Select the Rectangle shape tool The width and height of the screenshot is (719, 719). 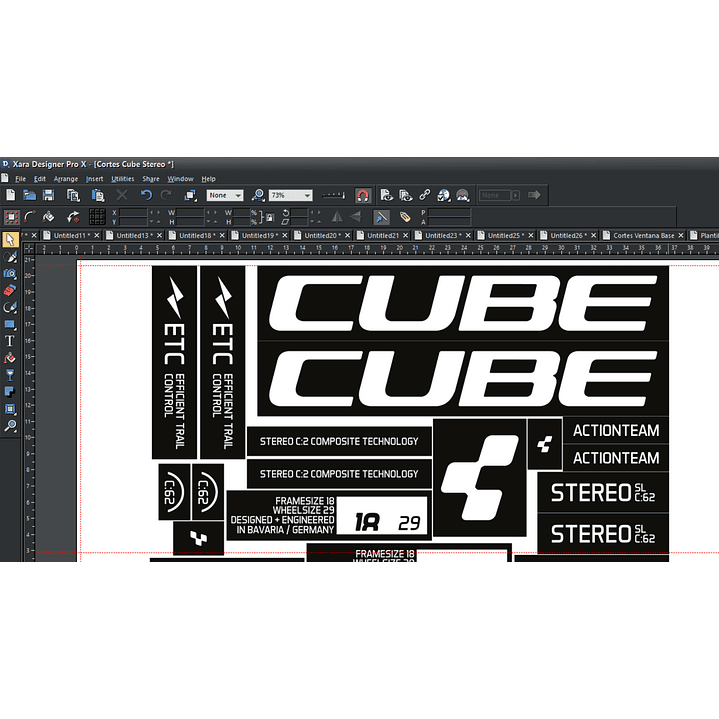[9, 324]
